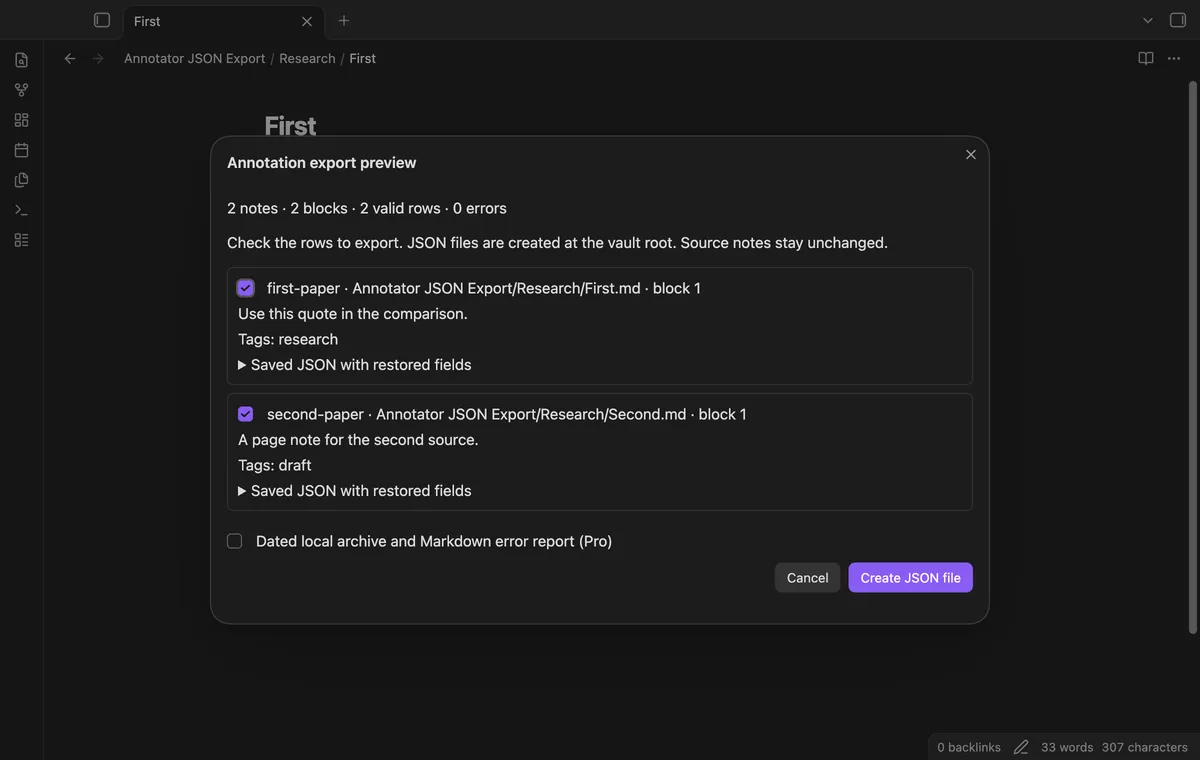Click the bottom ribbon list icon
The image size is (1200, 760).
[x=21, y=240]
